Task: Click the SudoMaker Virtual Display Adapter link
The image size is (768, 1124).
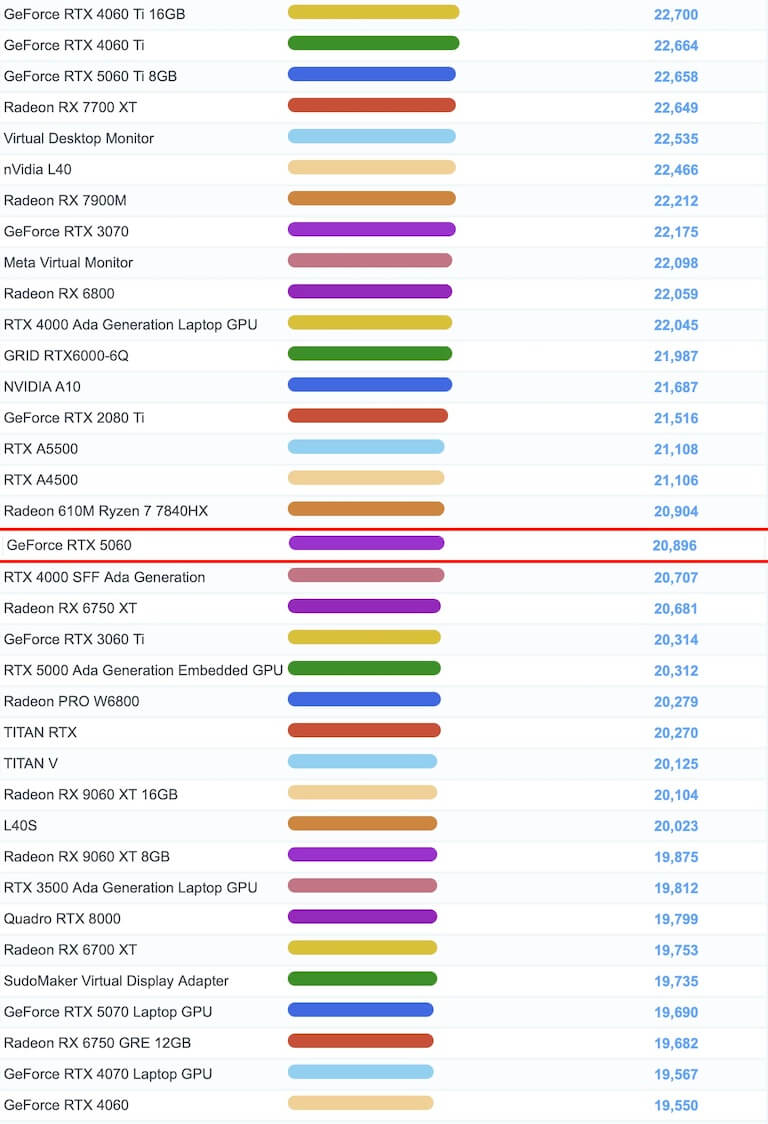Action: pyautogui.click(x=116, y=980)
